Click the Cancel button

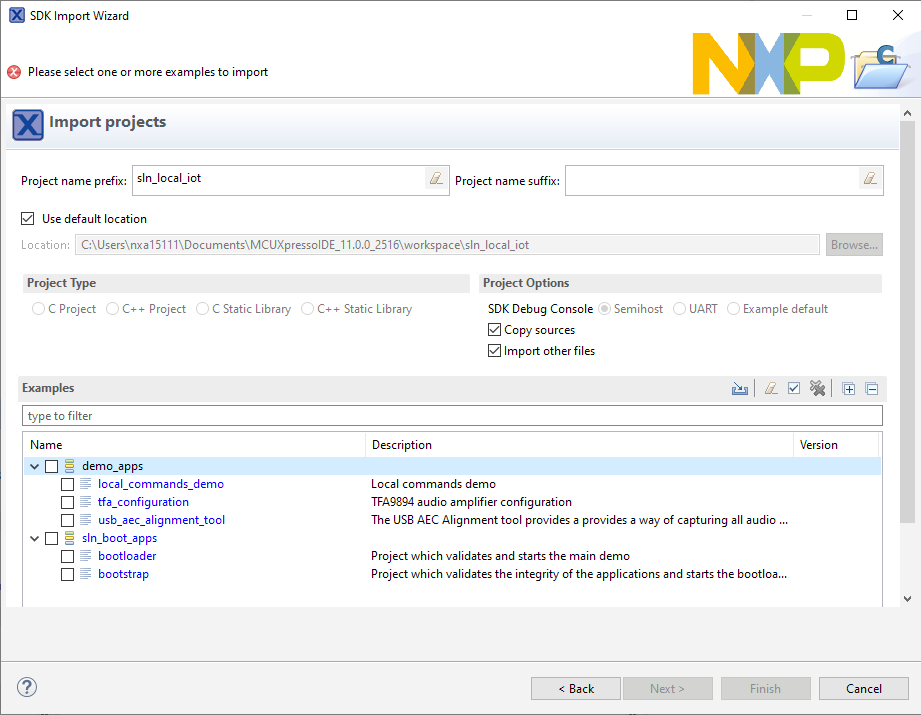click(863, 688)
